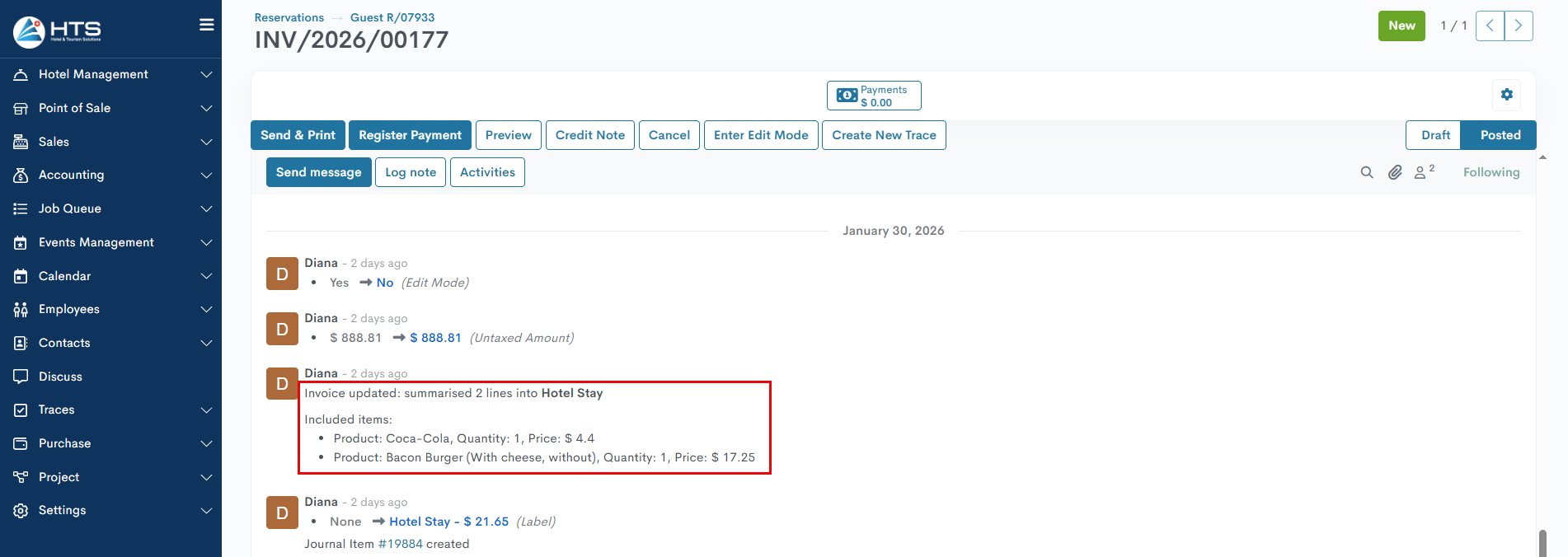This screenshot has height=557, width=1568.
Task: Select the Draft status stage
Action: click(x=1434, y=135)
